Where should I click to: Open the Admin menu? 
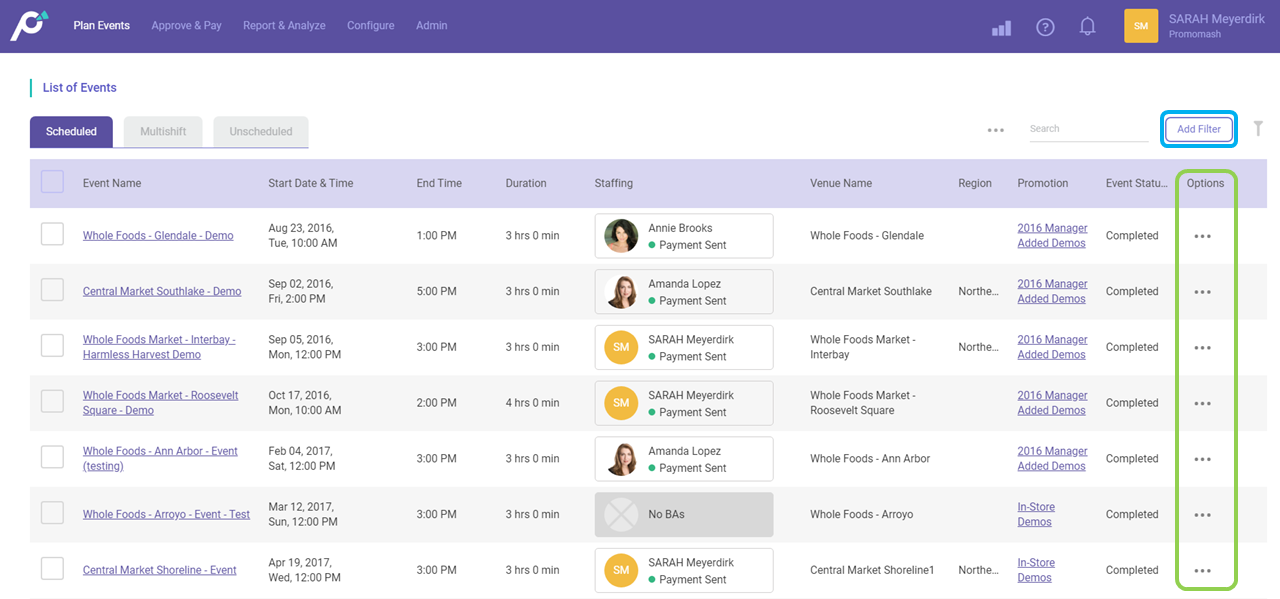click(x=432, y=26)
